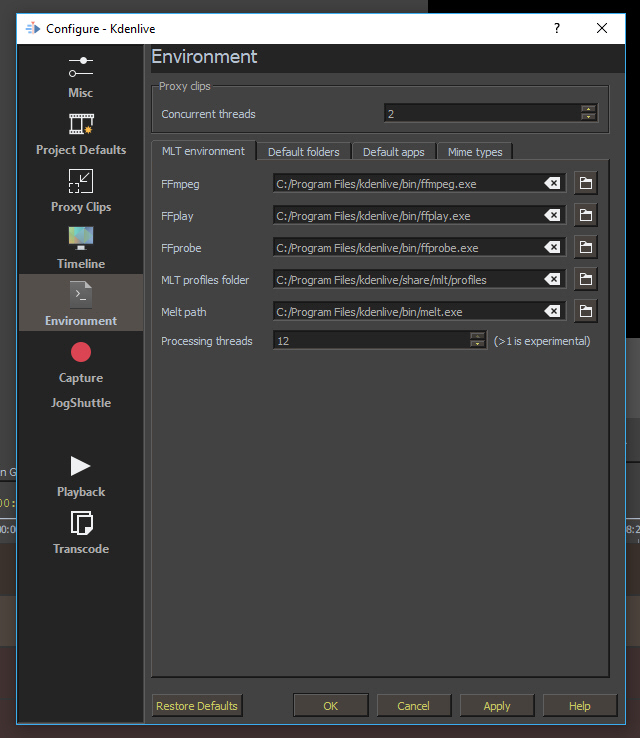Browse for the FFprobe executable

(x=585, y=247)
